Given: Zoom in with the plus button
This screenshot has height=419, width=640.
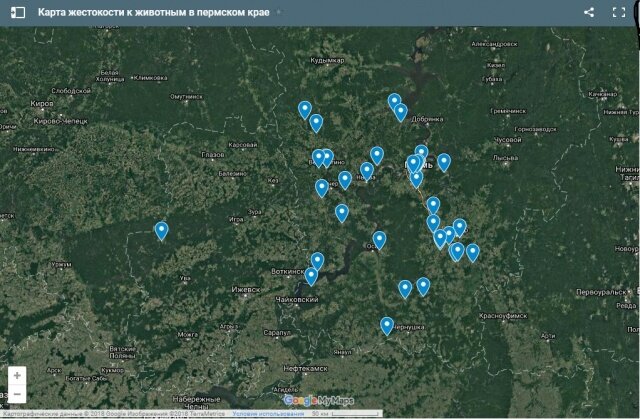Looking at the screenshot, I should pos(17,375).
